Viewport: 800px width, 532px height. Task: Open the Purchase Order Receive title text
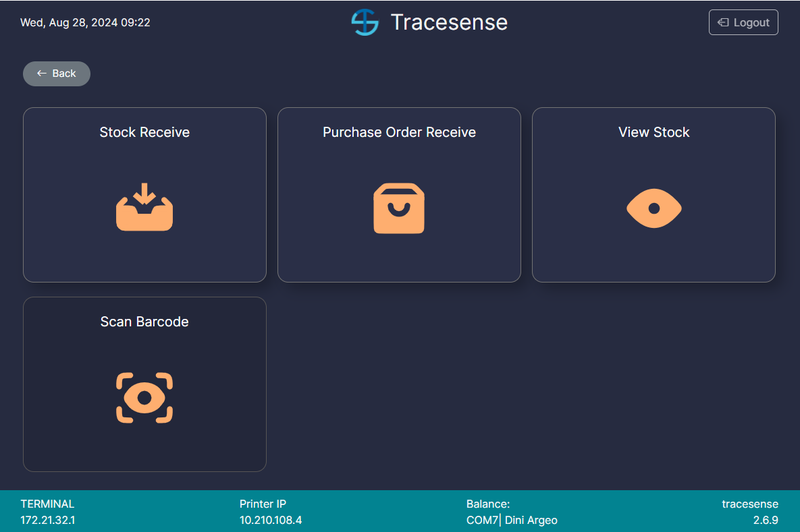coord(399,132)
